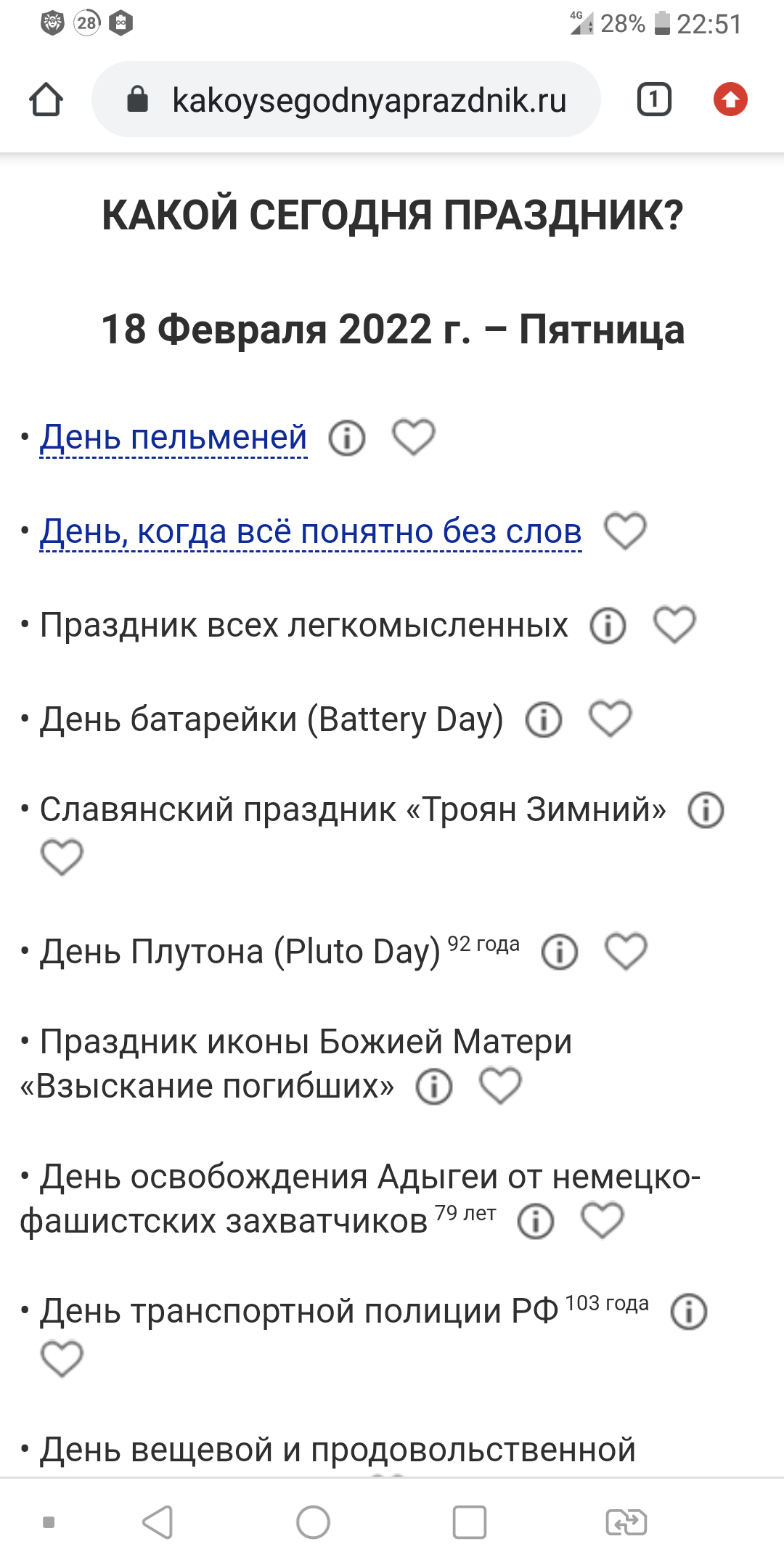Image resolution: width=784 pixels, height=1568 pixels.
Task: Show info for Праздник всех легкомысленных
Action: click(x=608, y=625)
